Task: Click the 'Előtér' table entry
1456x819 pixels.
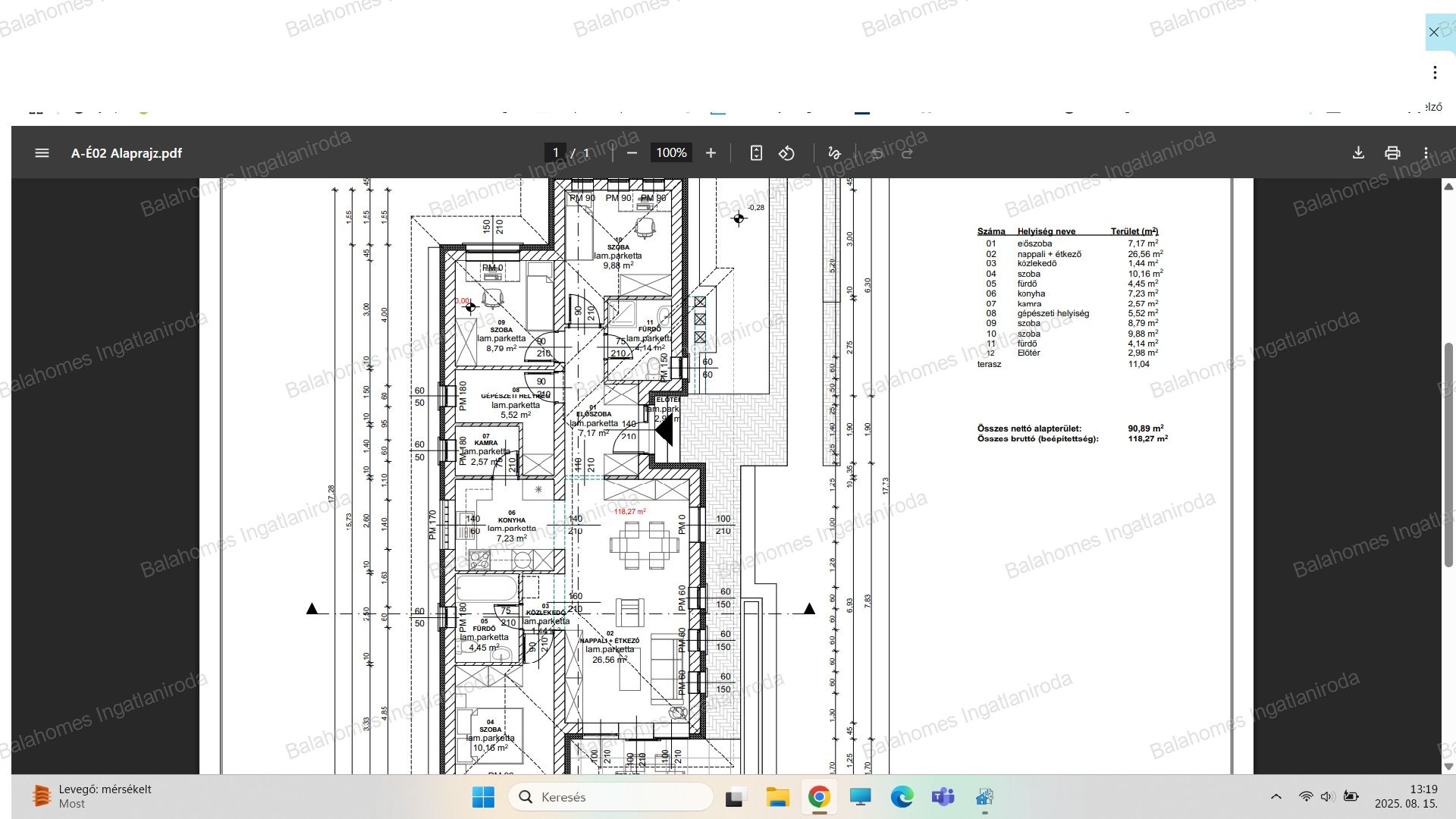Action: tap(1028, 353)
